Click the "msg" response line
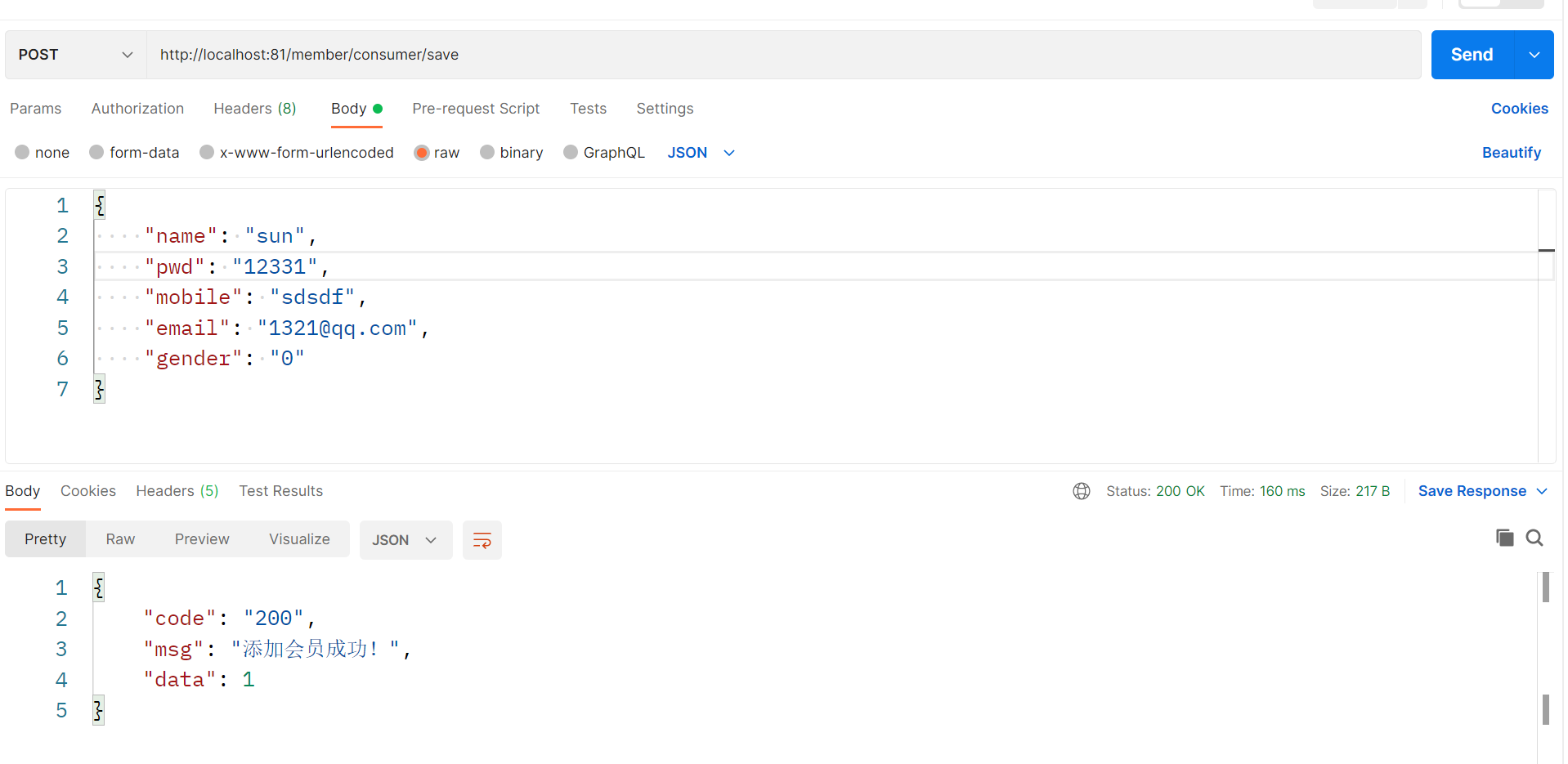Viewport: 1568px width, 764px height. coord(277,650)
